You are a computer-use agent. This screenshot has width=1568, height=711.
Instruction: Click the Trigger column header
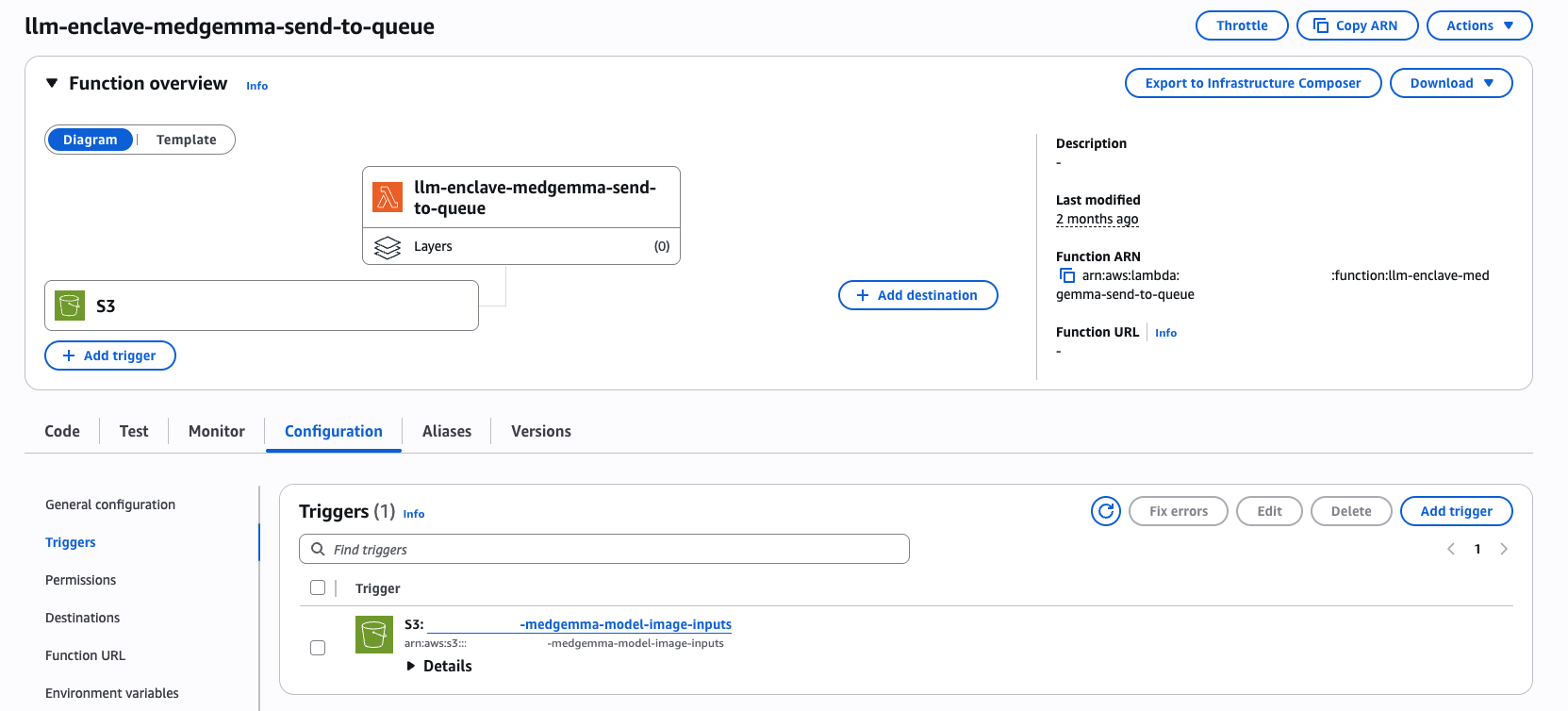pyautogui.click(x=378, y=588)
